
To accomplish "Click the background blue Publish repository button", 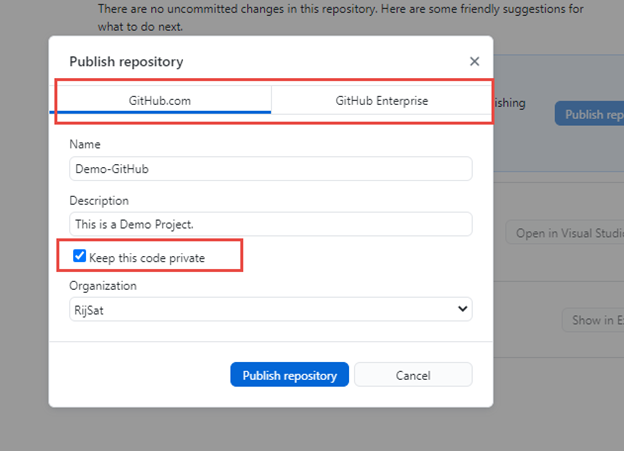I will pyautogui.click(x=590, y=114).
